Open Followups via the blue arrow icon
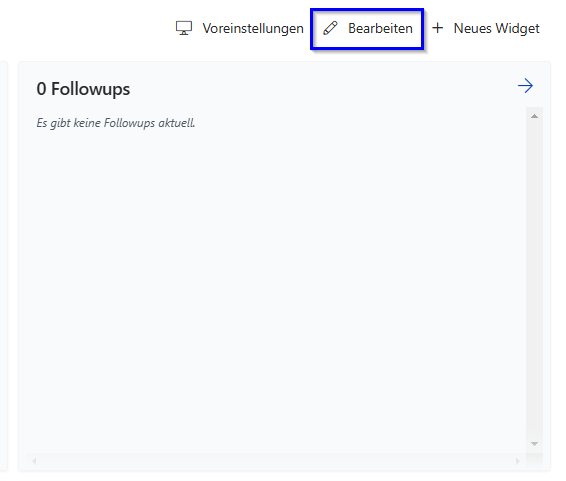The width and height of the screenshot is (566, 481). [x=525, y=86]
